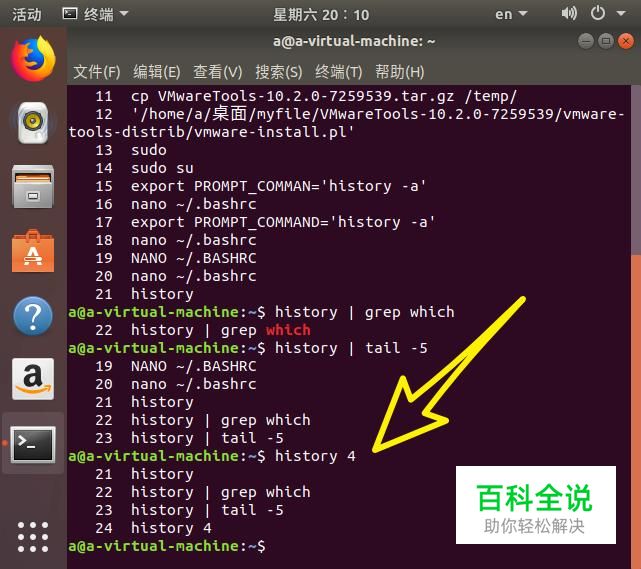Close the terminal window
Screen dimensions: 641x569
tap(626, 41)
